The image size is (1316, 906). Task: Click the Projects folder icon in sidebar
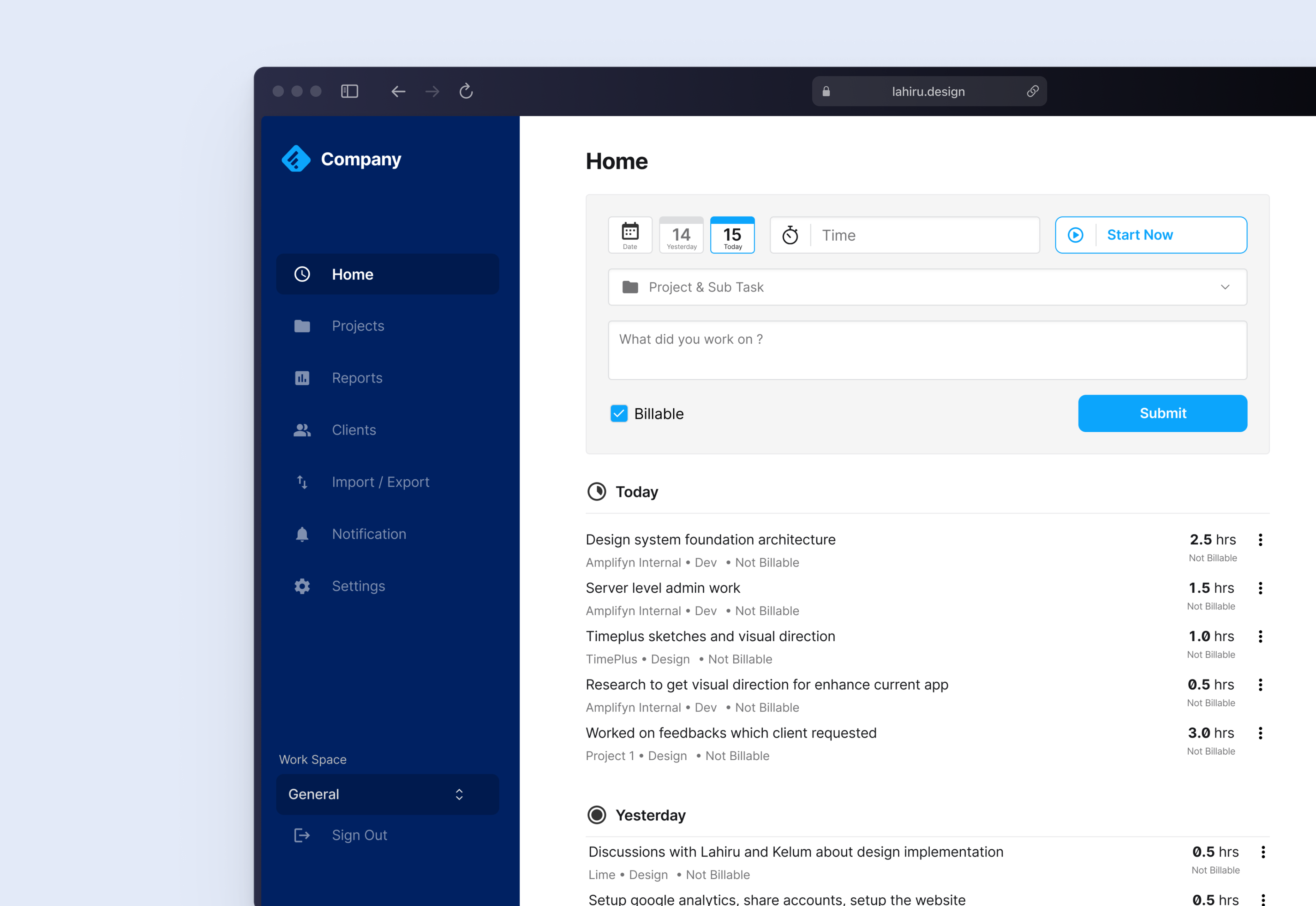[x=302, y=326]
